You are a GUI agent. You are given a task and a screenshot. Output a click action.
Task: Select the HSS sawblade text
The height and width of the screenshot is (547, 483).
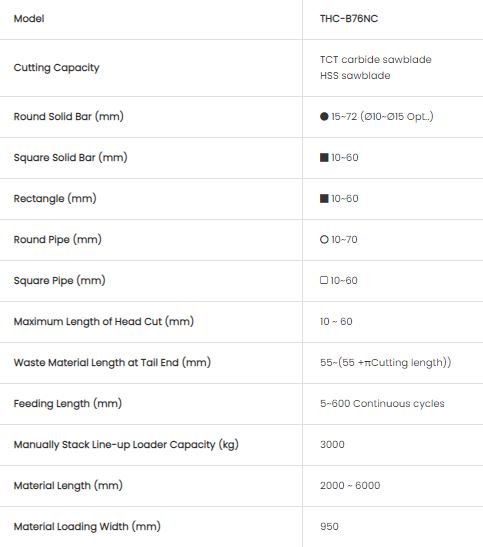click(355, 76)
